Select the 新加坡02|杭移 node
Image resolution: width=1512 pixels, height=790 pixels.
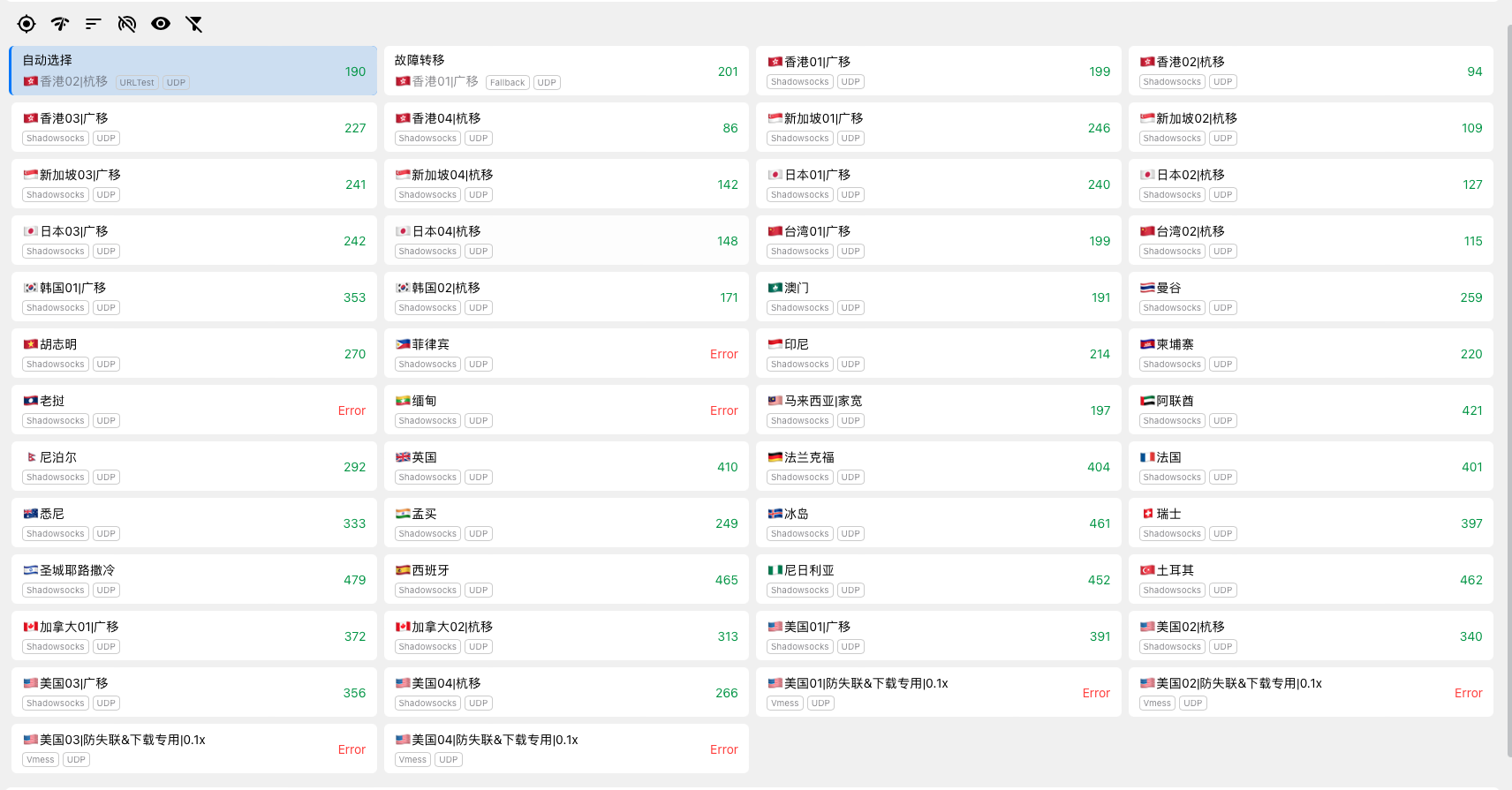(x=1311, y=127)
